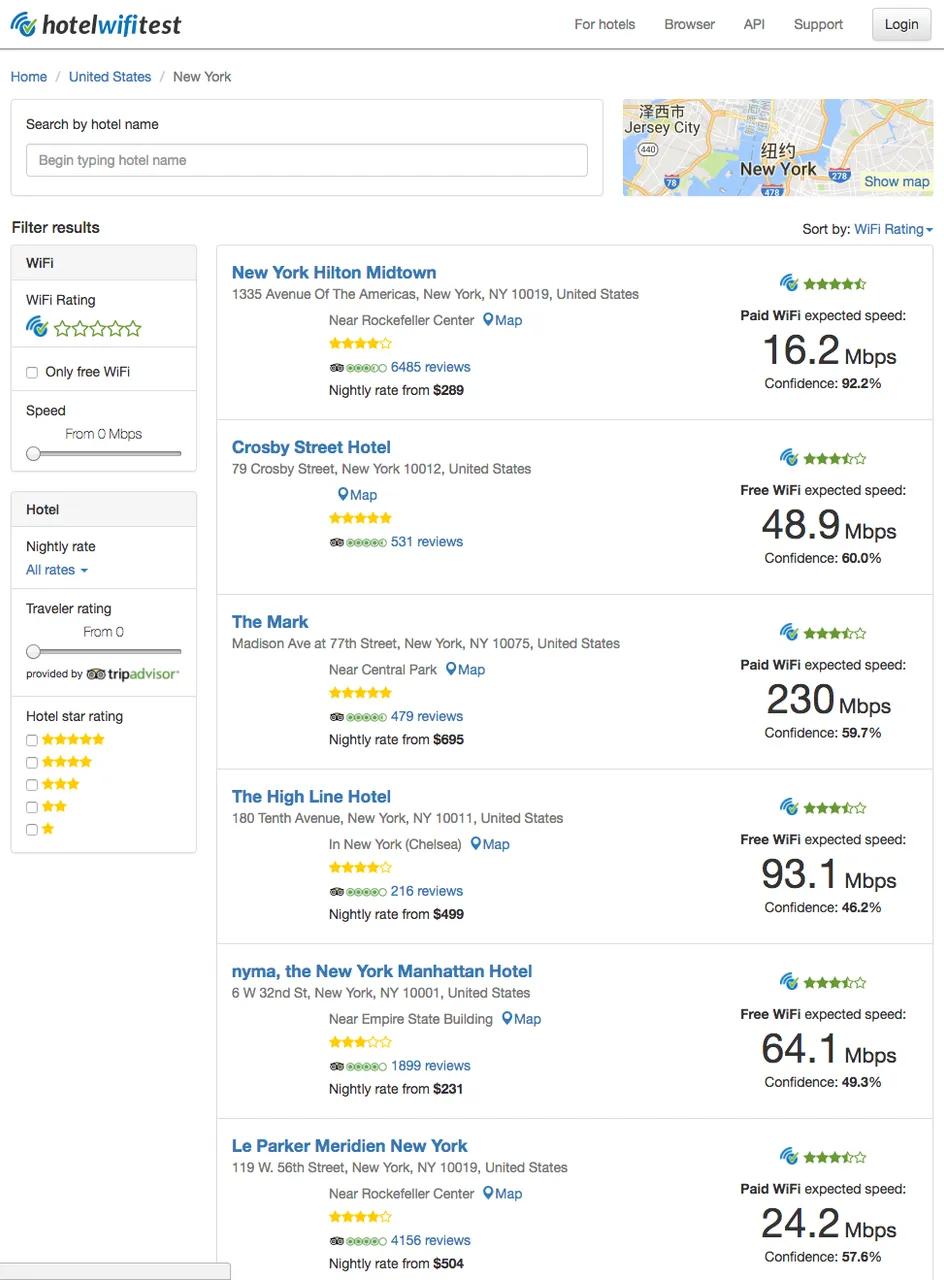The height and width of the screenshot is (1280, 944).
Task: Click map pin icon for Crosby Street Hotel
Action: 343,495
